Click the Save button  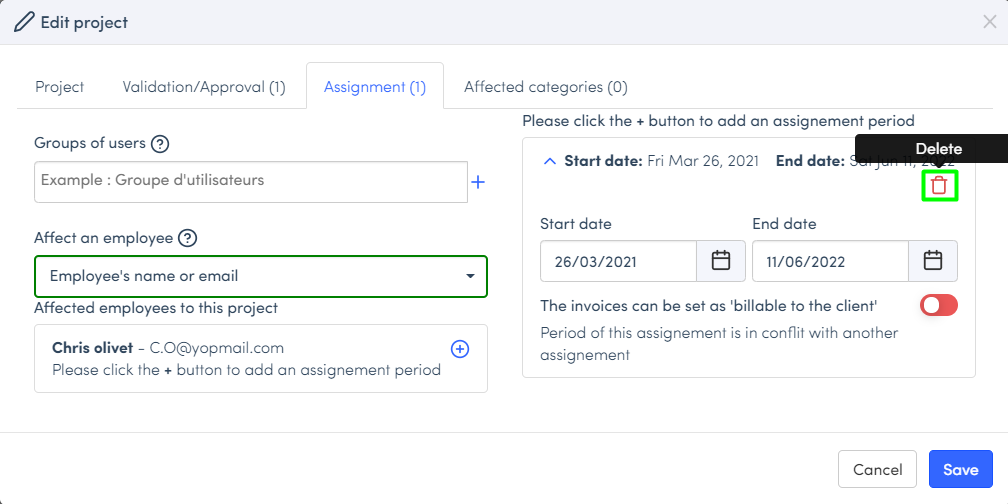960,470
